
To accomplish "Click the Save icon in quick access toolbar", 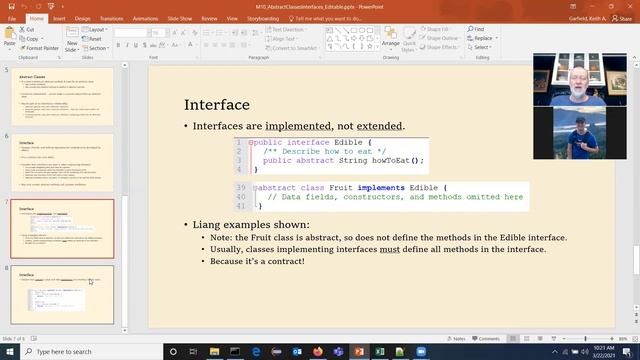I will pos(11,7).
